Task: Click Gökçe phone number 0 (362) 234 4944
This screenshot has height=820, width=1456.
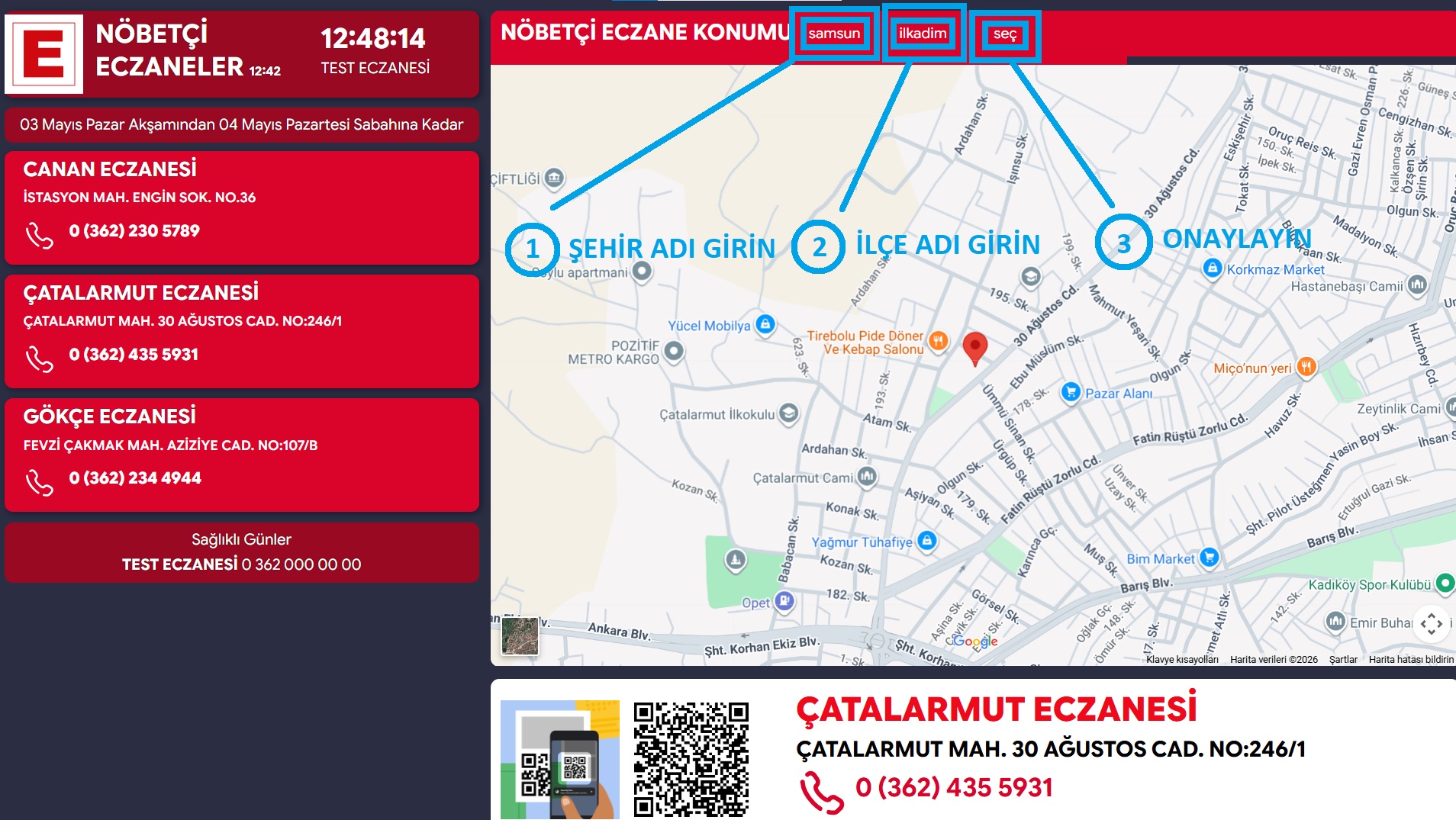Action: coord(135,478)
